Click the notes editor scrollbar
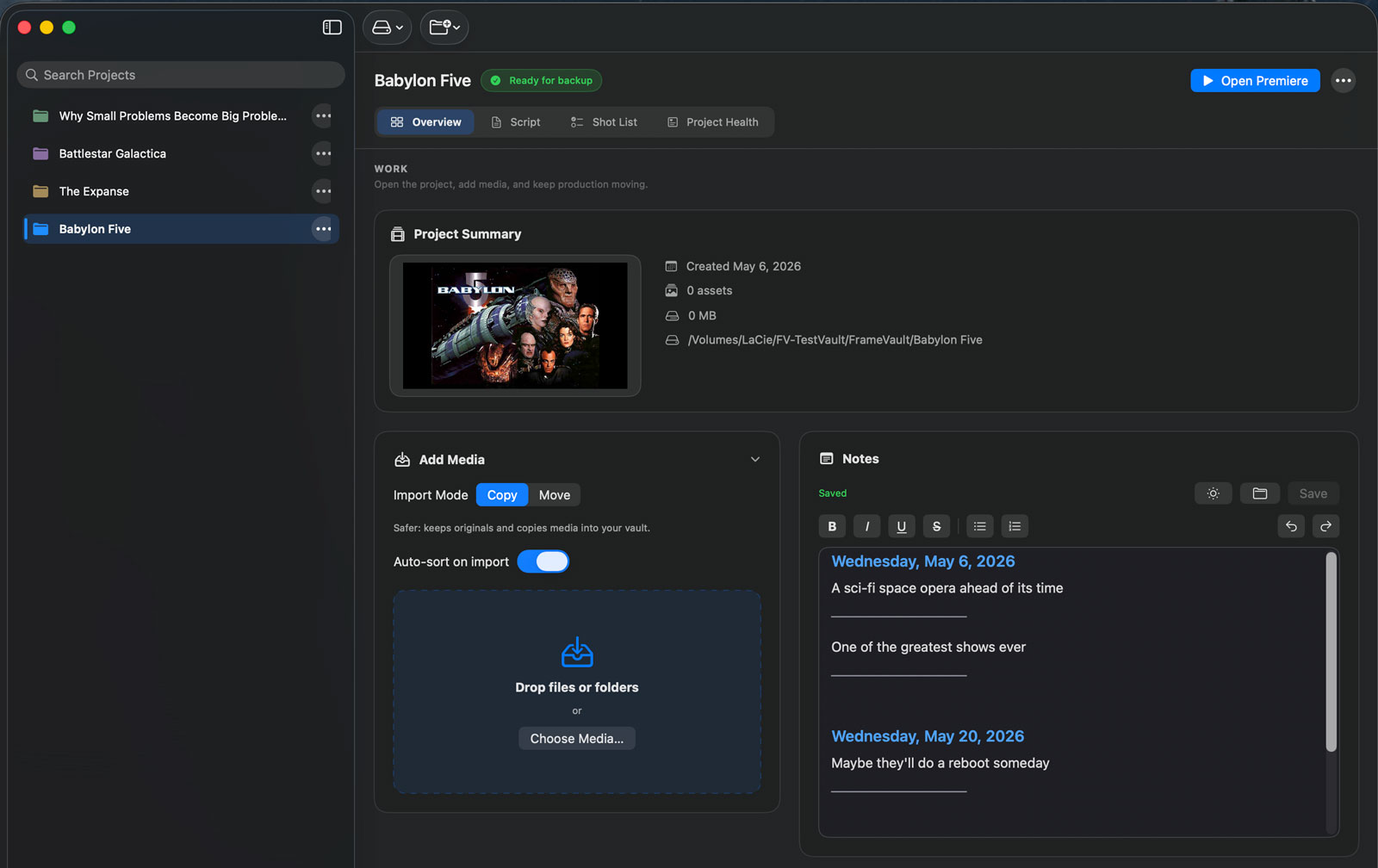Screen dimensions: 1378x868 [x=1331, y=652]
